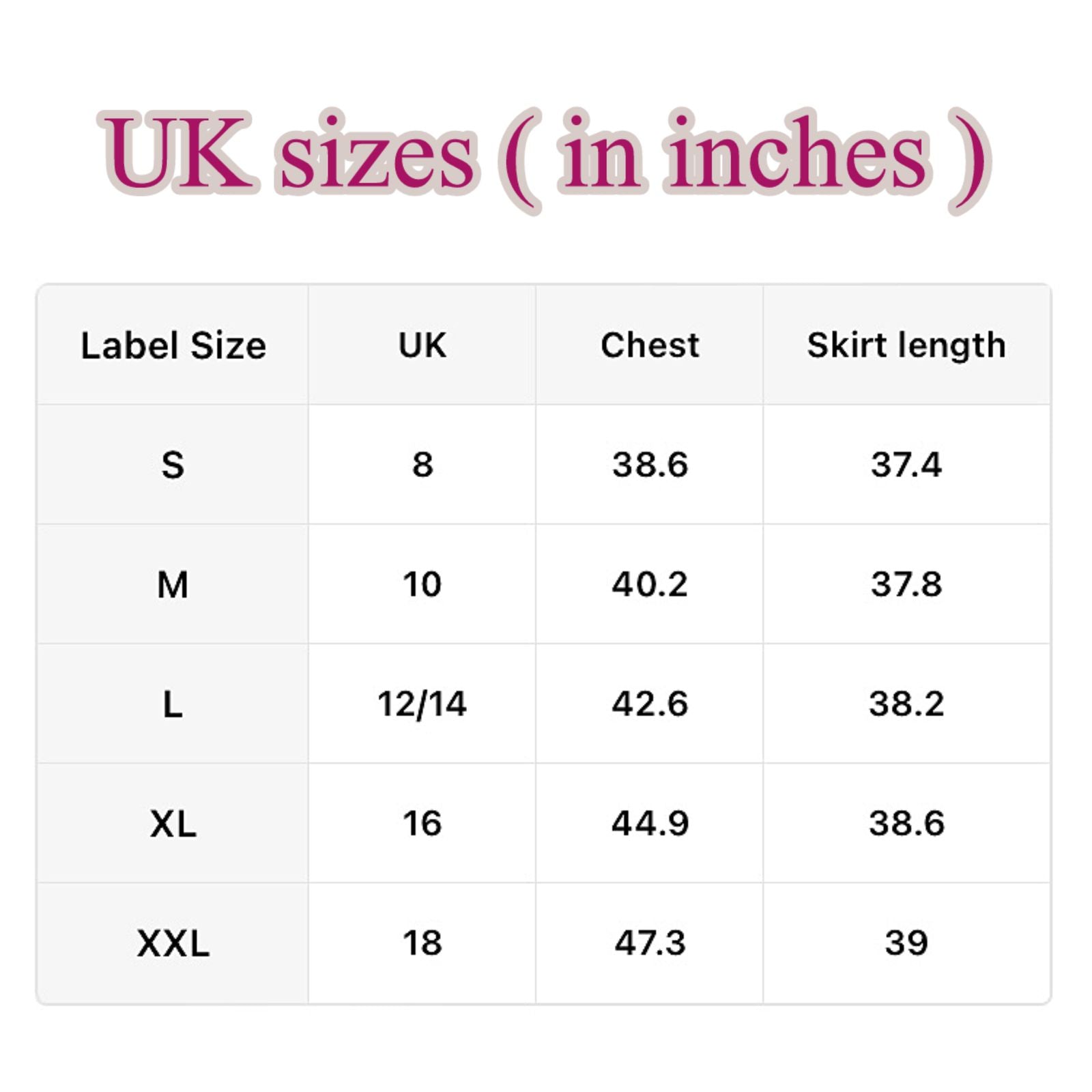The width and height of the screenshot is (1092, 1092).
Task: Click skirt length value 38.2
Action: click(906, 704)
